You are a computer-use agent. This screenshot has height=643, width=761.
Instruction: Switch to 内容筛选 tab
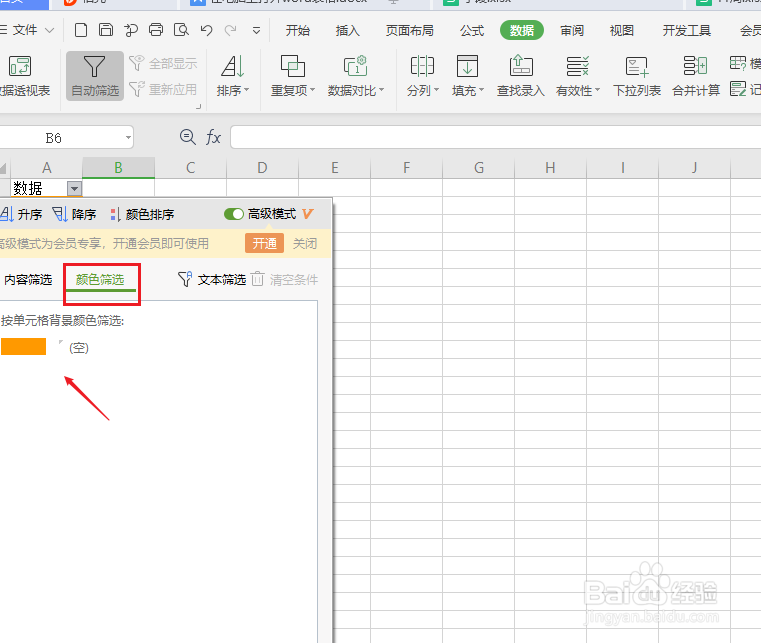click(x=28, y=280)
